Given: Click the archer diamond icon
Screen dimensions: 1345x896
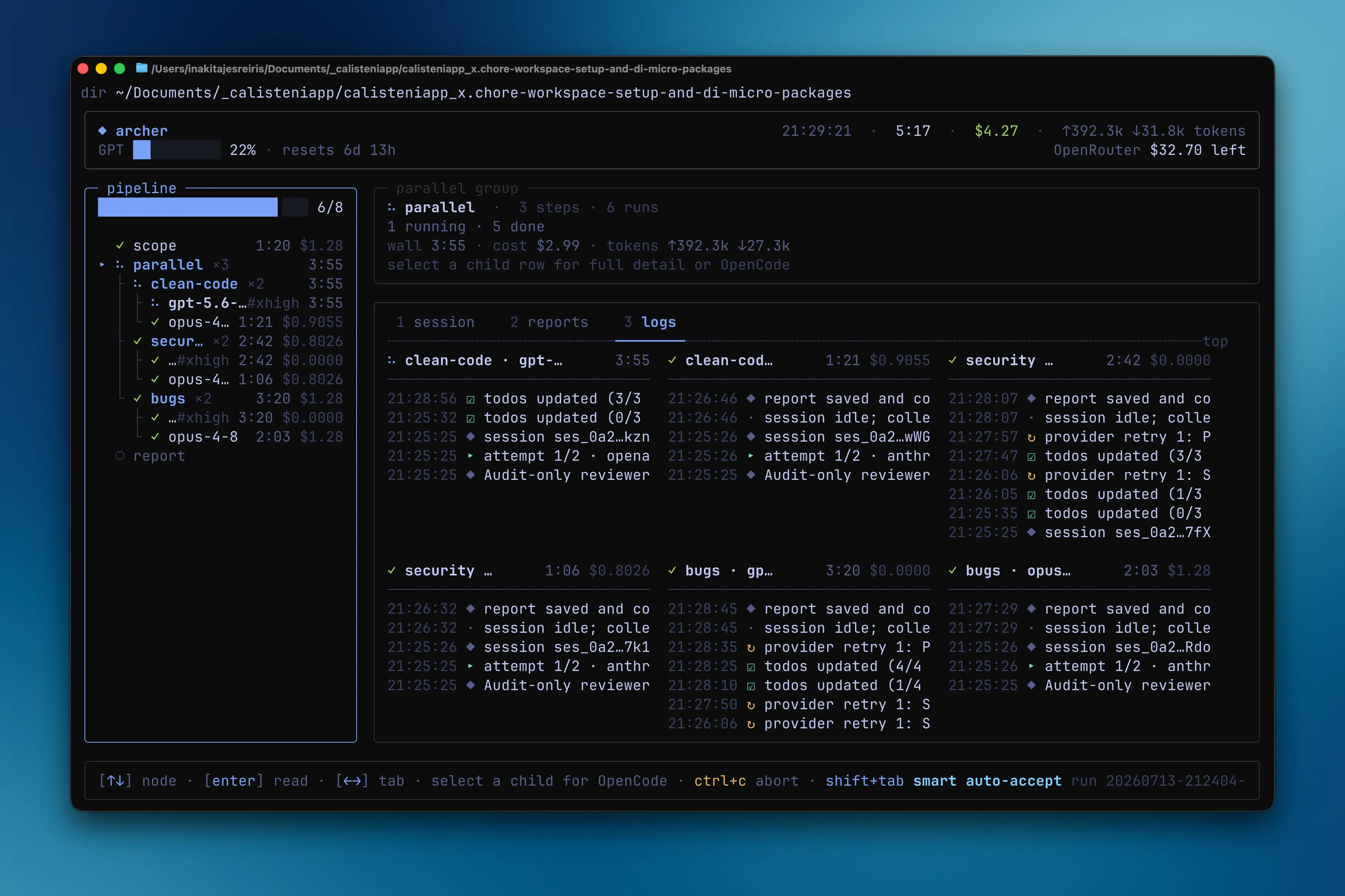Looking at the screenshot, I should coord(102,131).
